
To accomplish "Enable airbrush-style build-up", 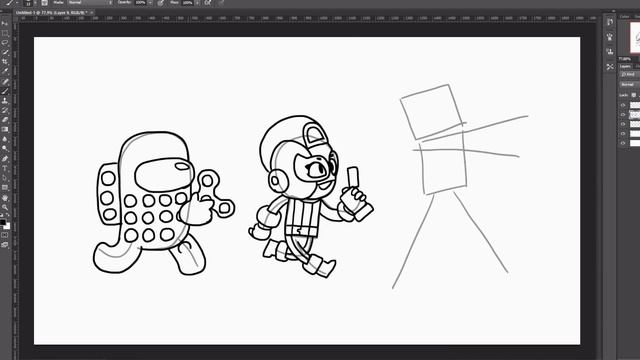I will click(207, 3).
